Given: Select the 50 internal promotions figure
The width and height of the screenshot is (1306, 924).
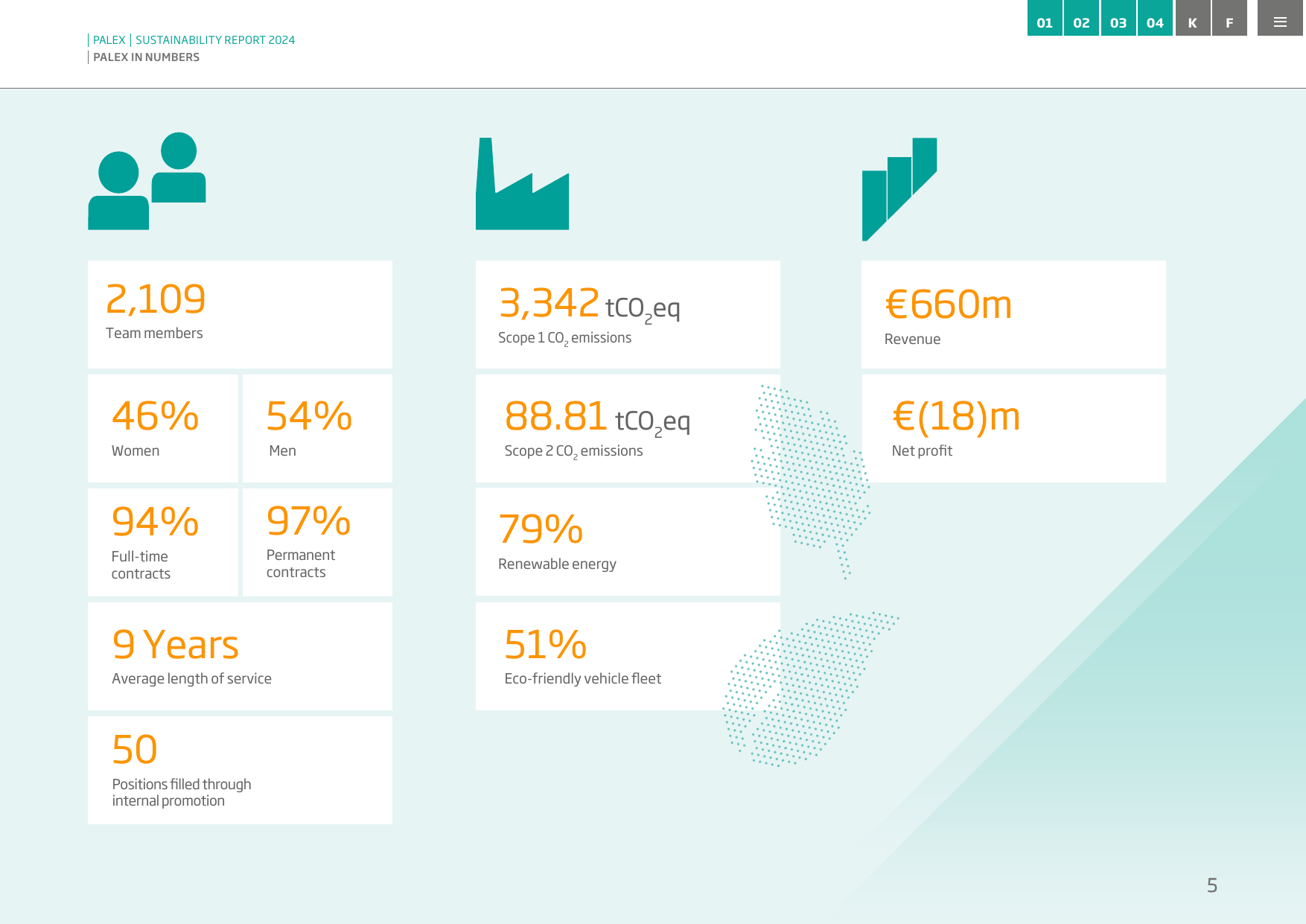Looking at the screenshot, I should pos(135,749).
